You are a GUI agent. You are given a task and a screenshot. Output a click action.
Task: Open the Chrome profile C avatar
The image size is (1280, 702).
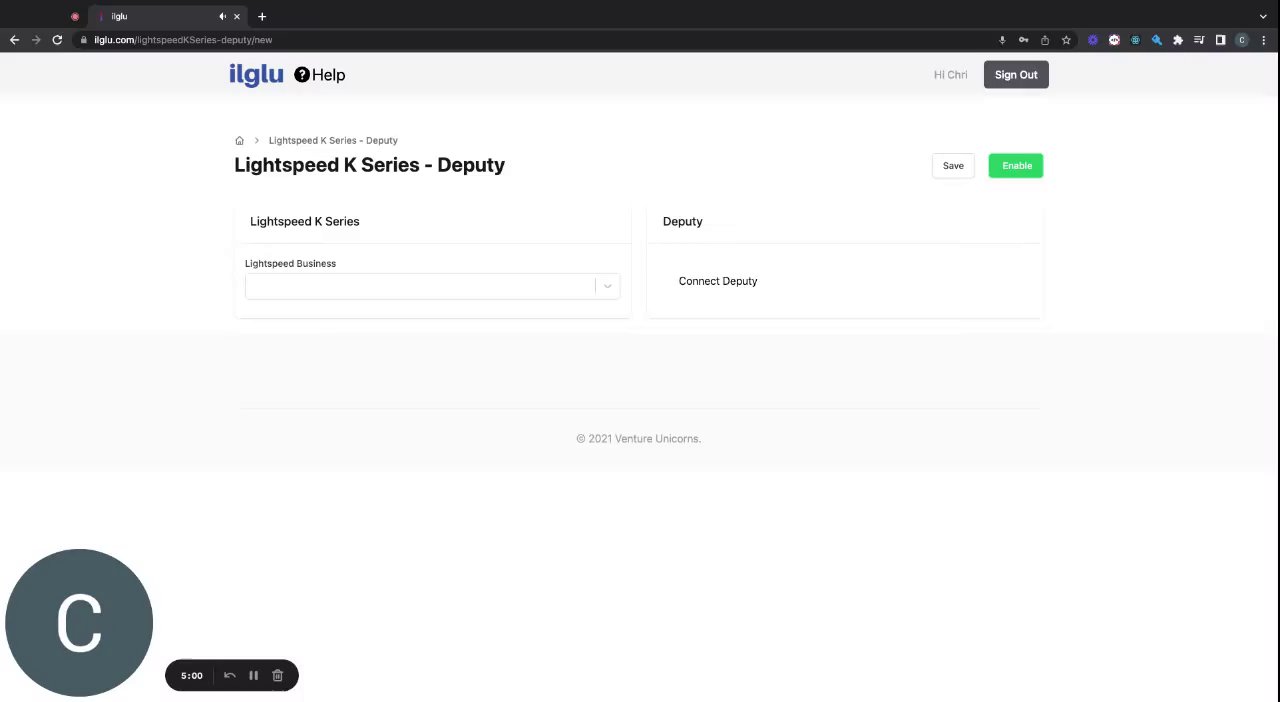tap(1242, 40)
